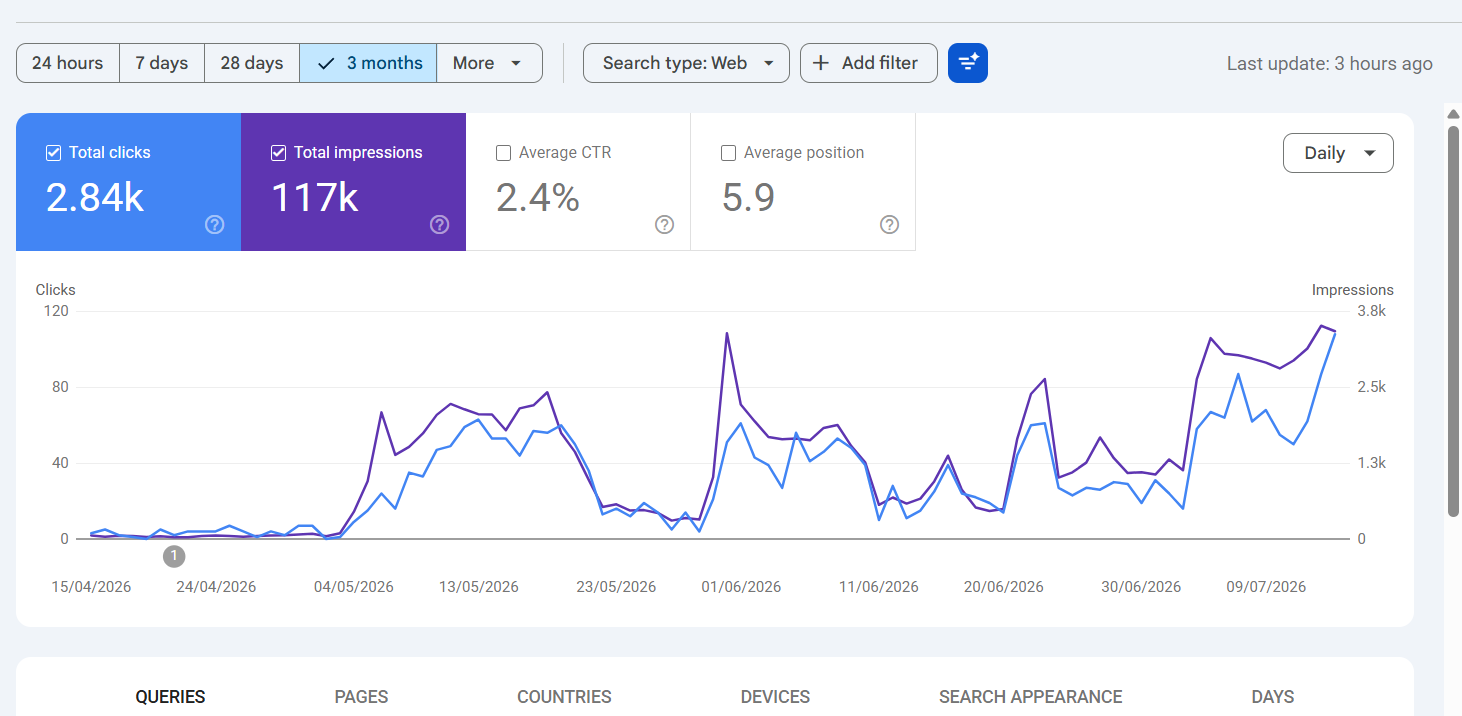Screen dimensions: 1462x716
Task: Open help icon on Total clicks card
Action: point(214,224)
